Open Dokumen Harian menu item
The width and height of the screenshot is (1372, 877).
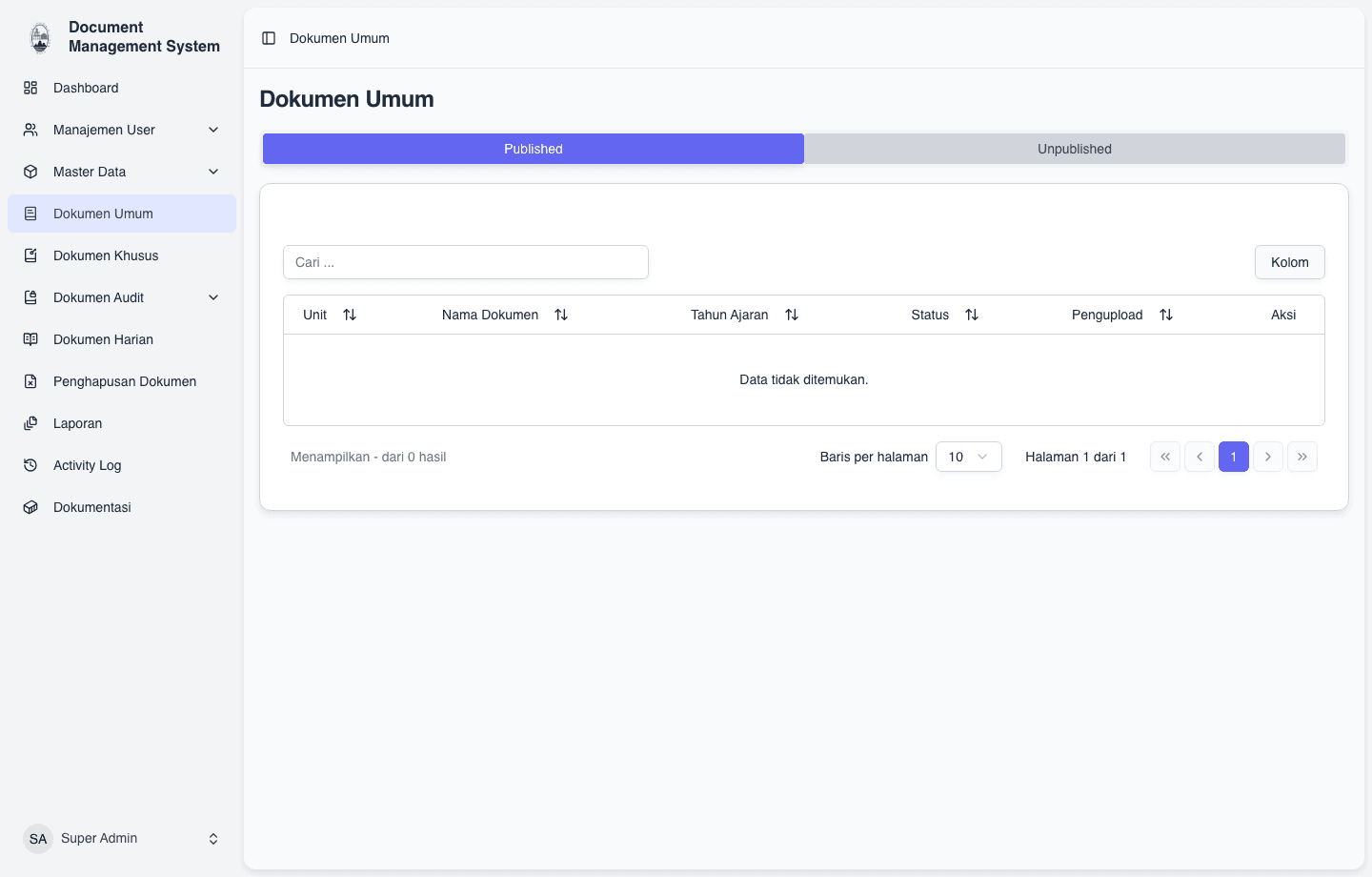122,339
